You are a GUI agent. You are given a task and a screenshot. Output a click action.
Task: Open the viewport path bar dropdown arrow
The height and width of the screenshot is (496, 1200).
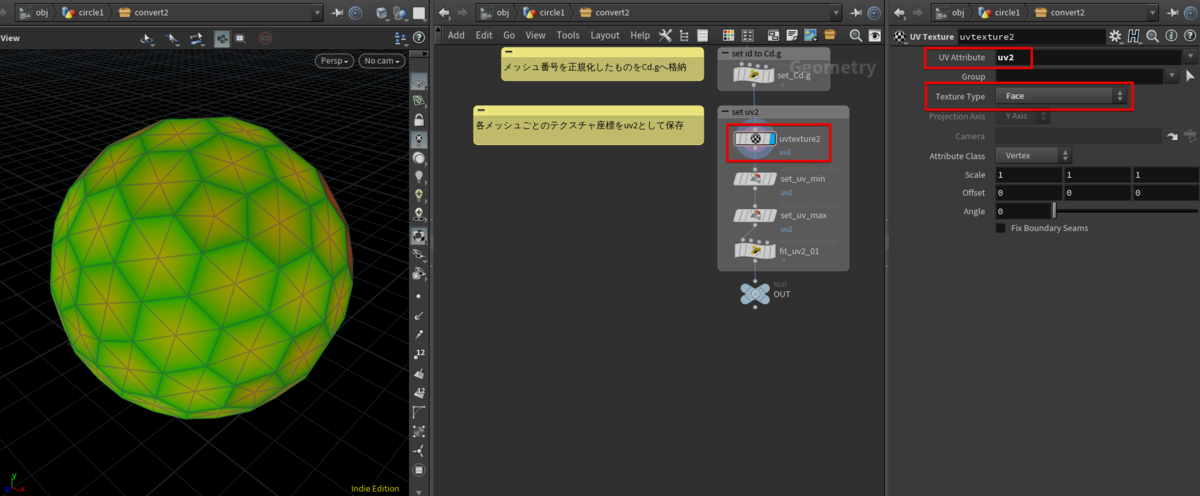[318, 13]
